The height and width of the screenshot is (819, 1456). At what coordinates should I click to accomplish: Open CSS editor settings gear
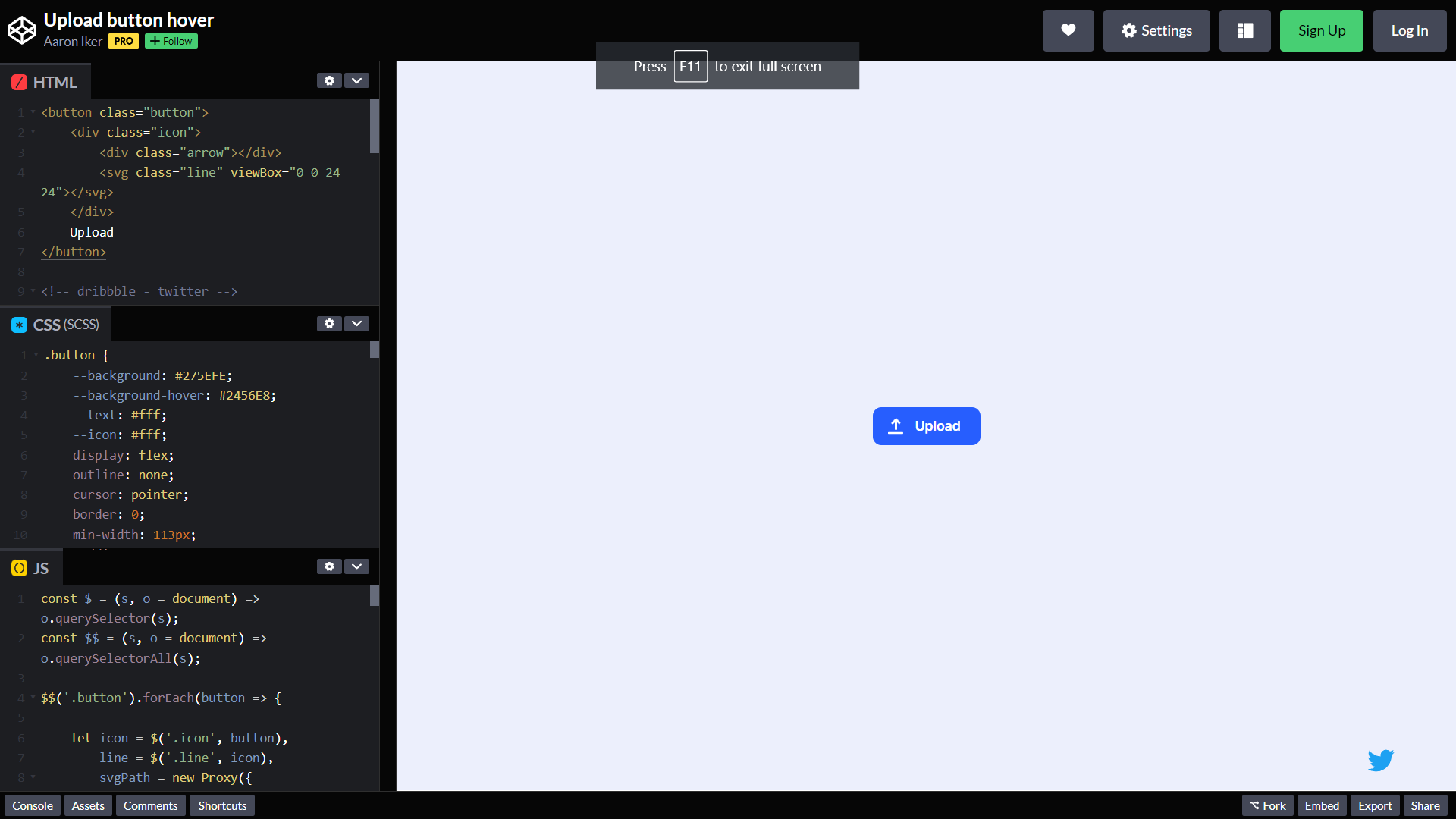click(x=329, y=324)
